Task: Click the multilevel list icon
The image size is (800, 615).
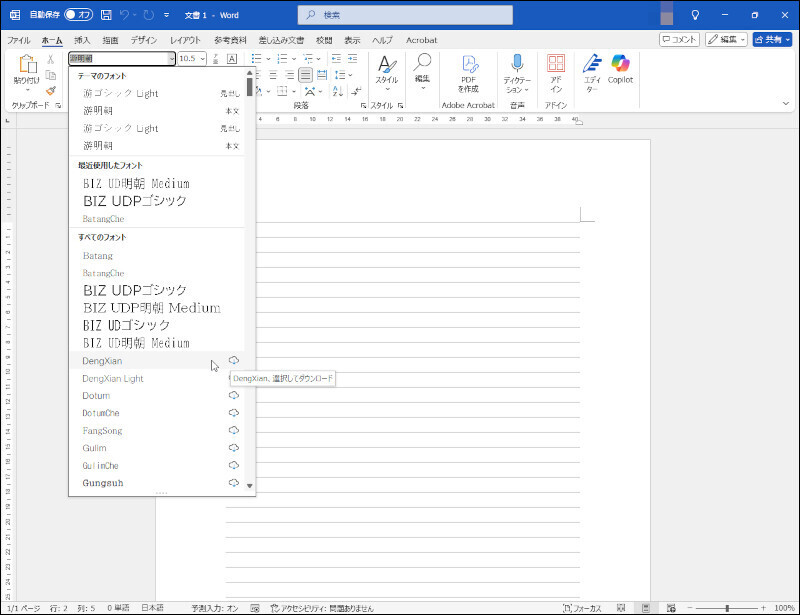Action: pyautogui.click(x=308, y=59)
